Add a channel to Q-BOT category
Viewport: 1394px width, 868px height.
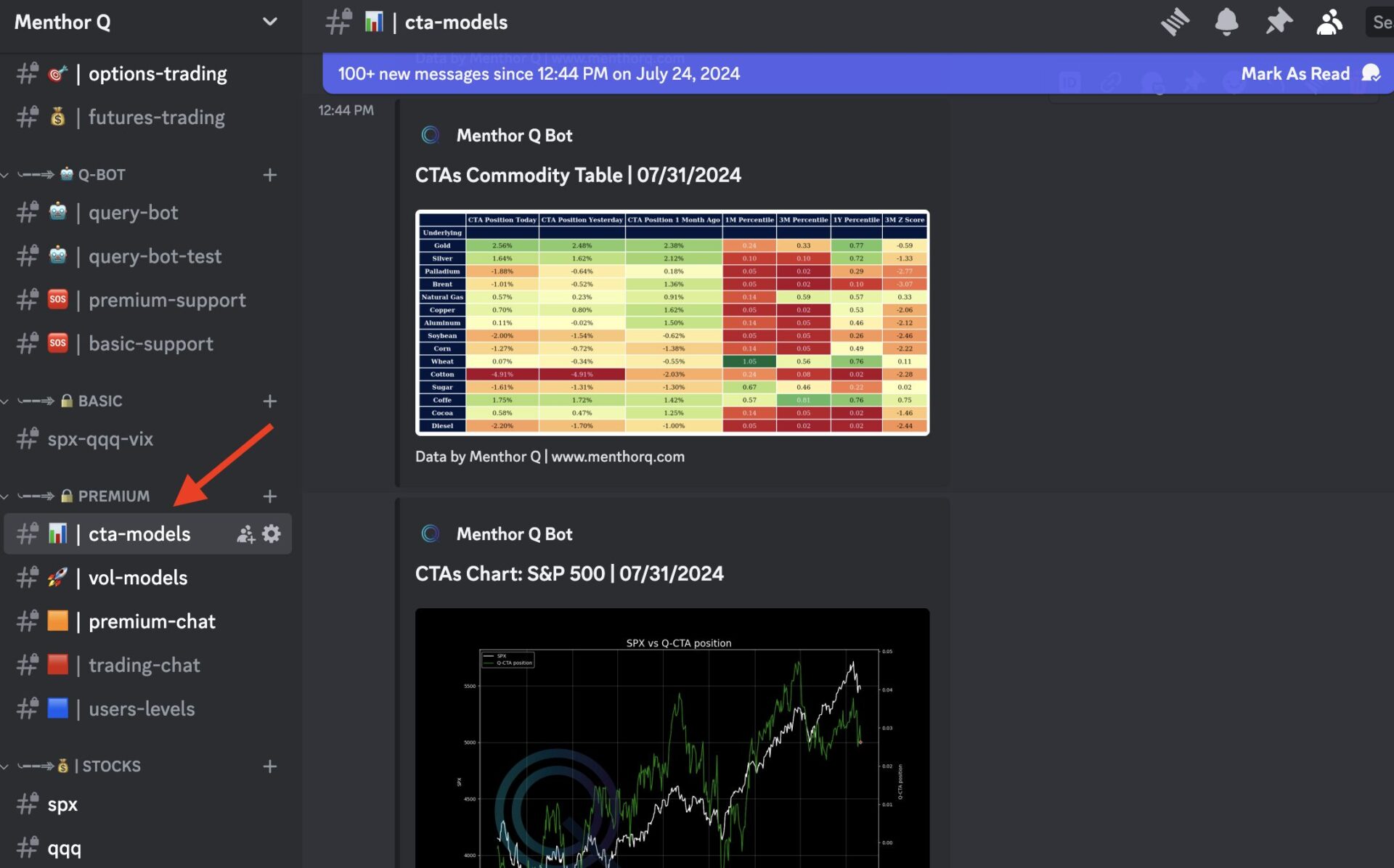270,175
